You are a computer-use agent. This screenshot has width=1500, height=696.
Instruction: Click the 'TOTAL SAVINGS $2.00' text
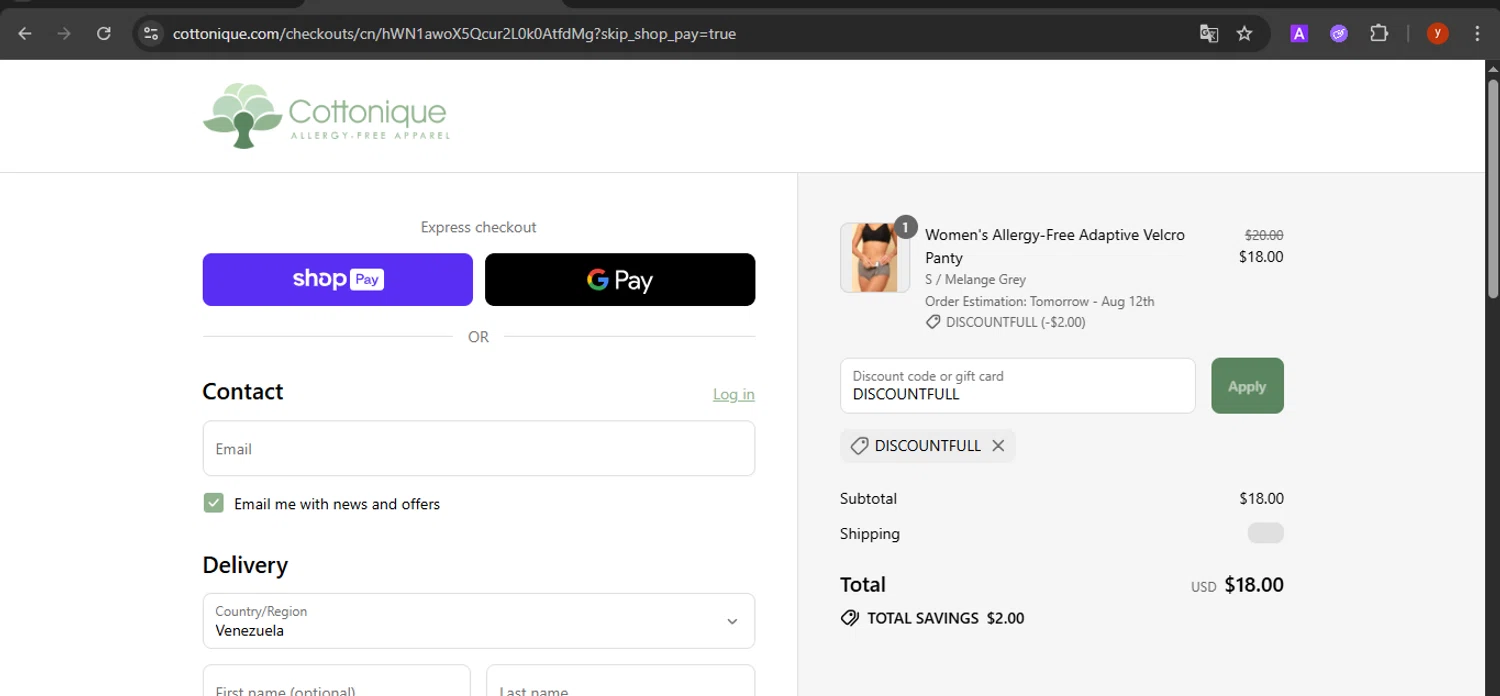(x=946, y=618)
